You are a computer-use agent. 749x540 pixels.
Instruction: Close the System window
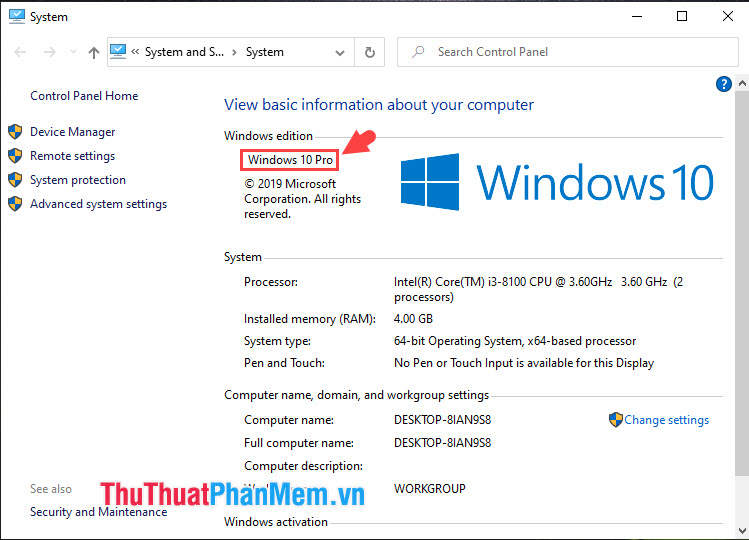pyautogui.click(x=728, y=16)
